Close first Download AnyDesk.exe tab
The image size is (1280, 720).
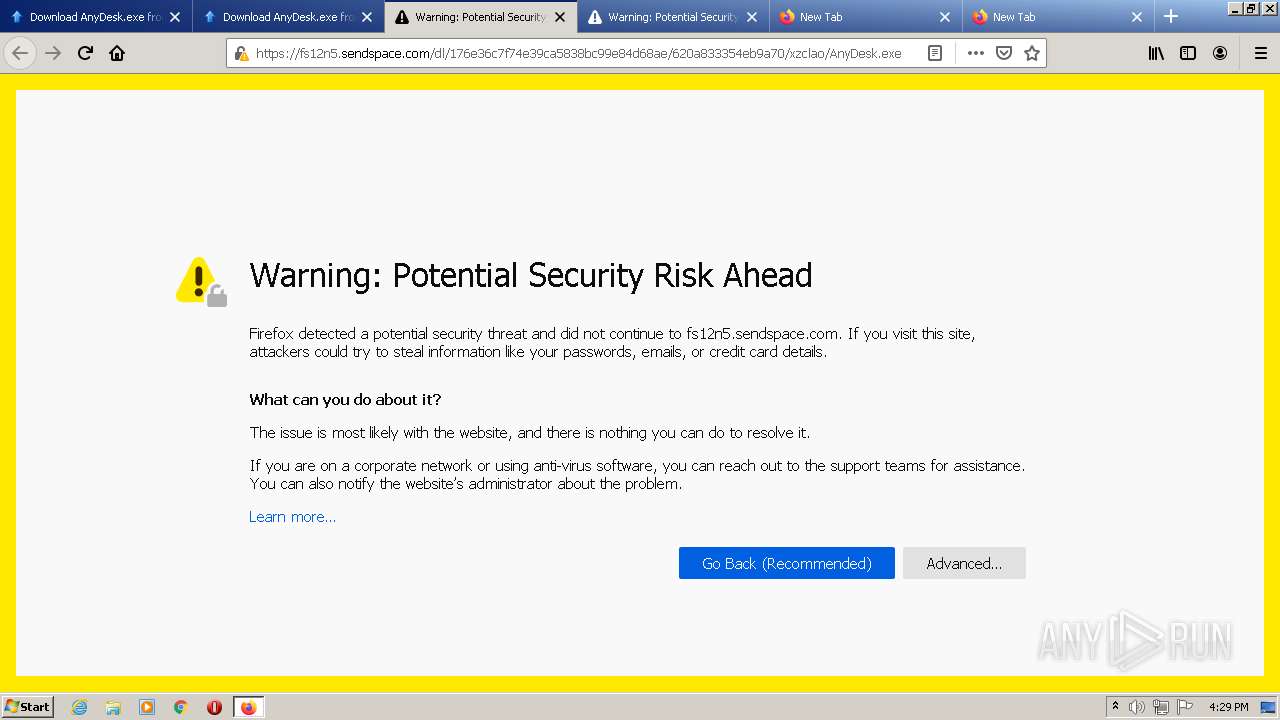click(175, 17)
